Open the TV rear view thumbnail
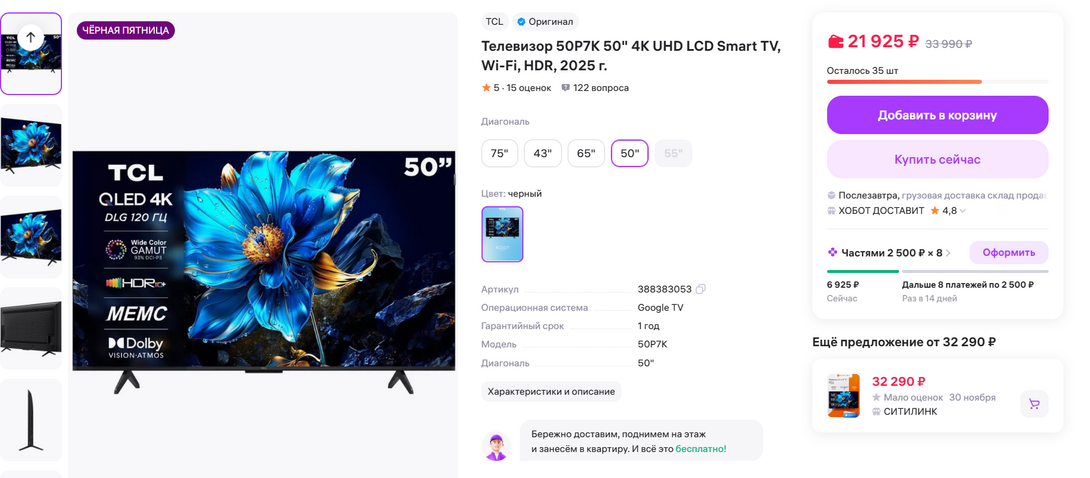Image resolution: width=1090 pixels, height=478 pixels. [31, 329]
